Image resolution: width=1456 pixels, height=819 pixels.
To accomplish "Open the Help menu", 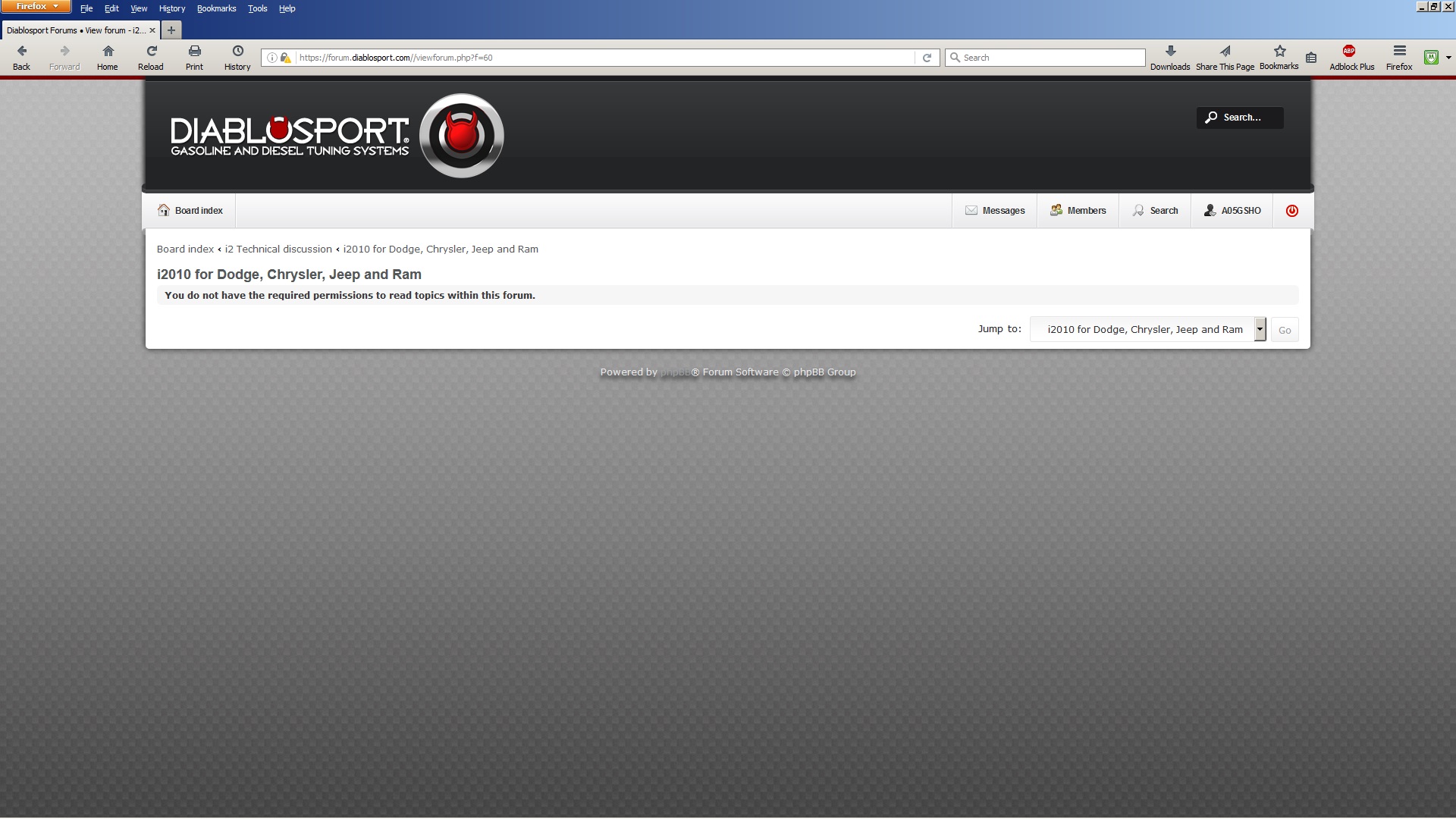I will pos(287,8).
